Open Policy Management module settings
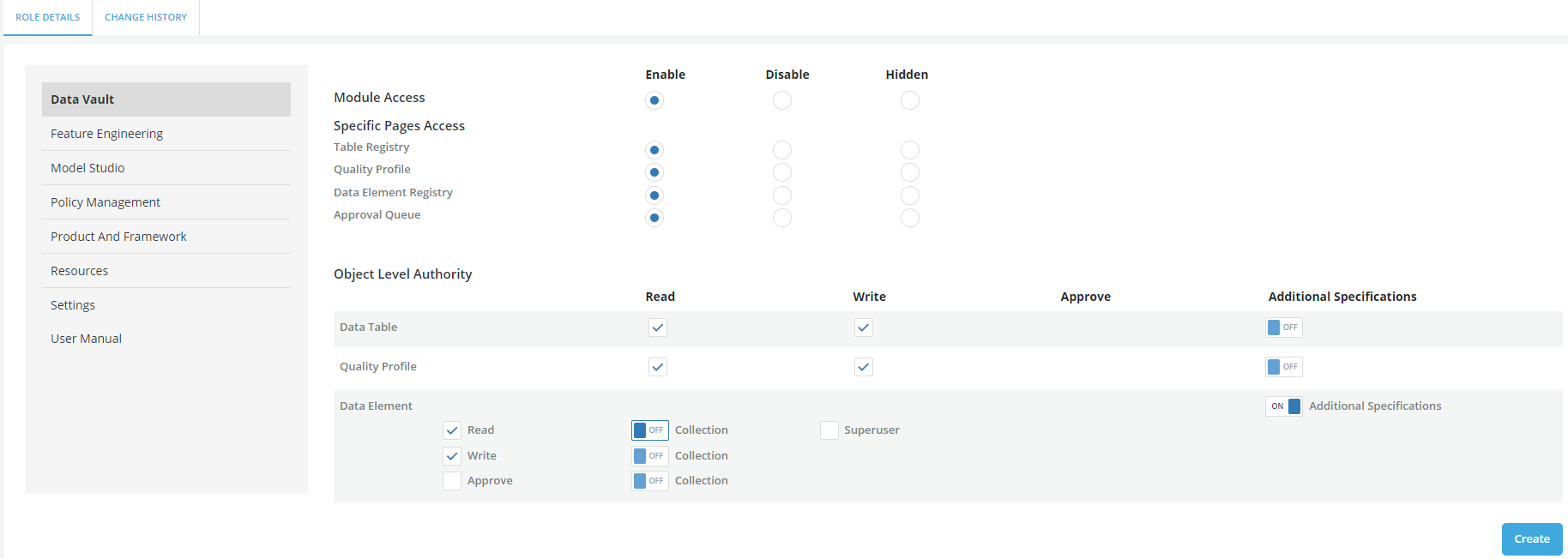The width and height of the screenshot is (1568, 559). point(106,202)
